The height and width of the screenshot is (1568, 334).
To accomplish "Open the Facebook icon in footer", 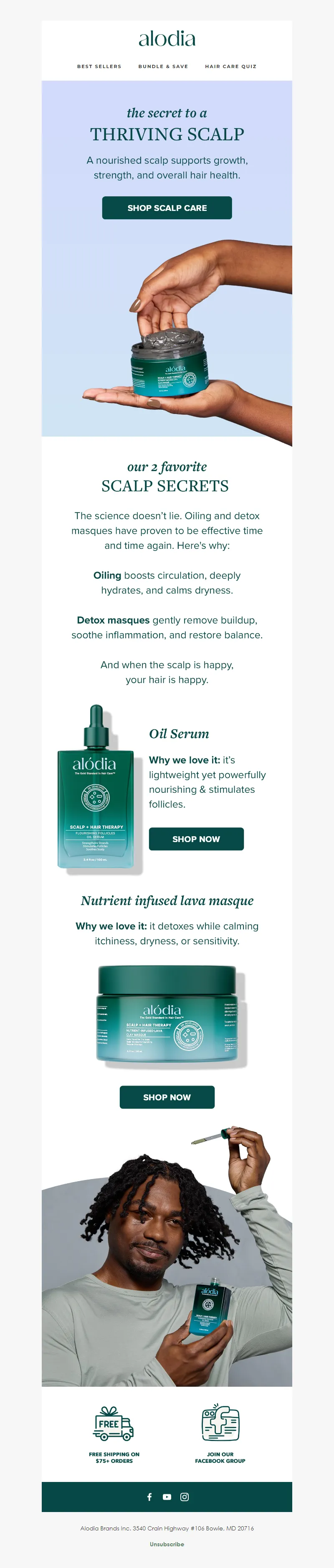I will (x=149, y=1497).
